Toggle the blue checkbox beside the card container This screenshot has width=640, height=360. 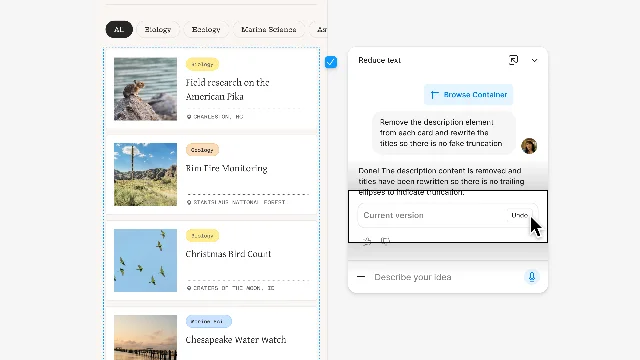point(331,62)
